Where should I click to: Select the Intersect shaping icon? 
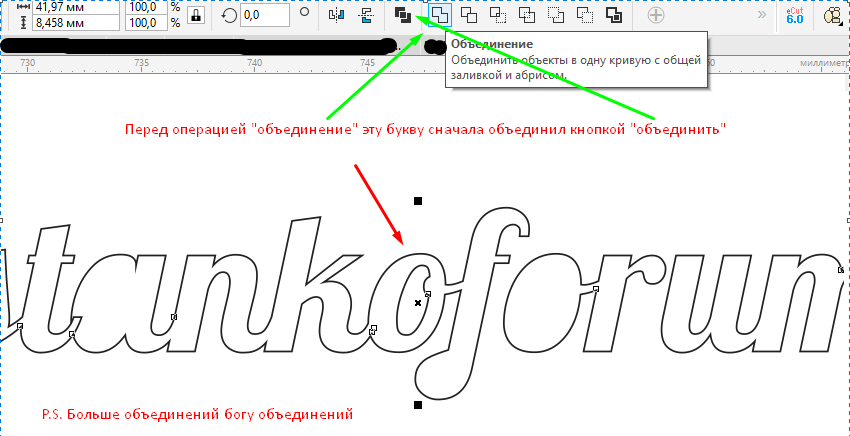tap(496, 15)
